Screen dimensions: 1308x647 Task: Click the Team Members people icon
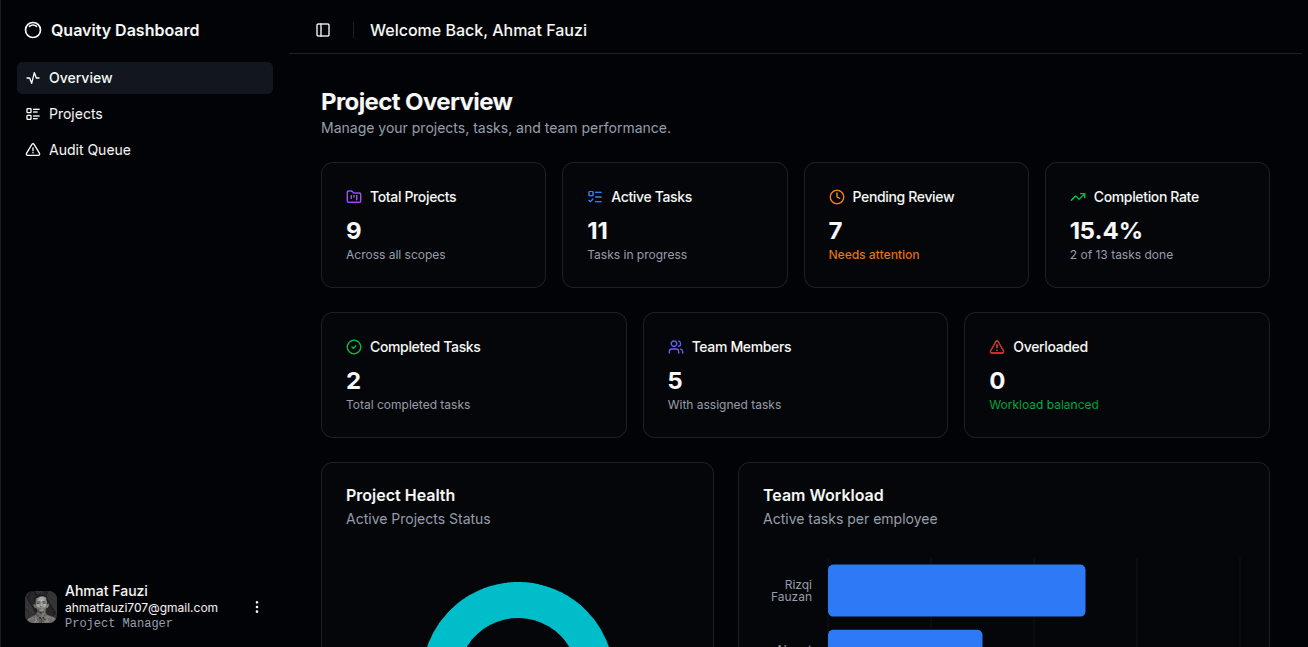click(675, 346)
